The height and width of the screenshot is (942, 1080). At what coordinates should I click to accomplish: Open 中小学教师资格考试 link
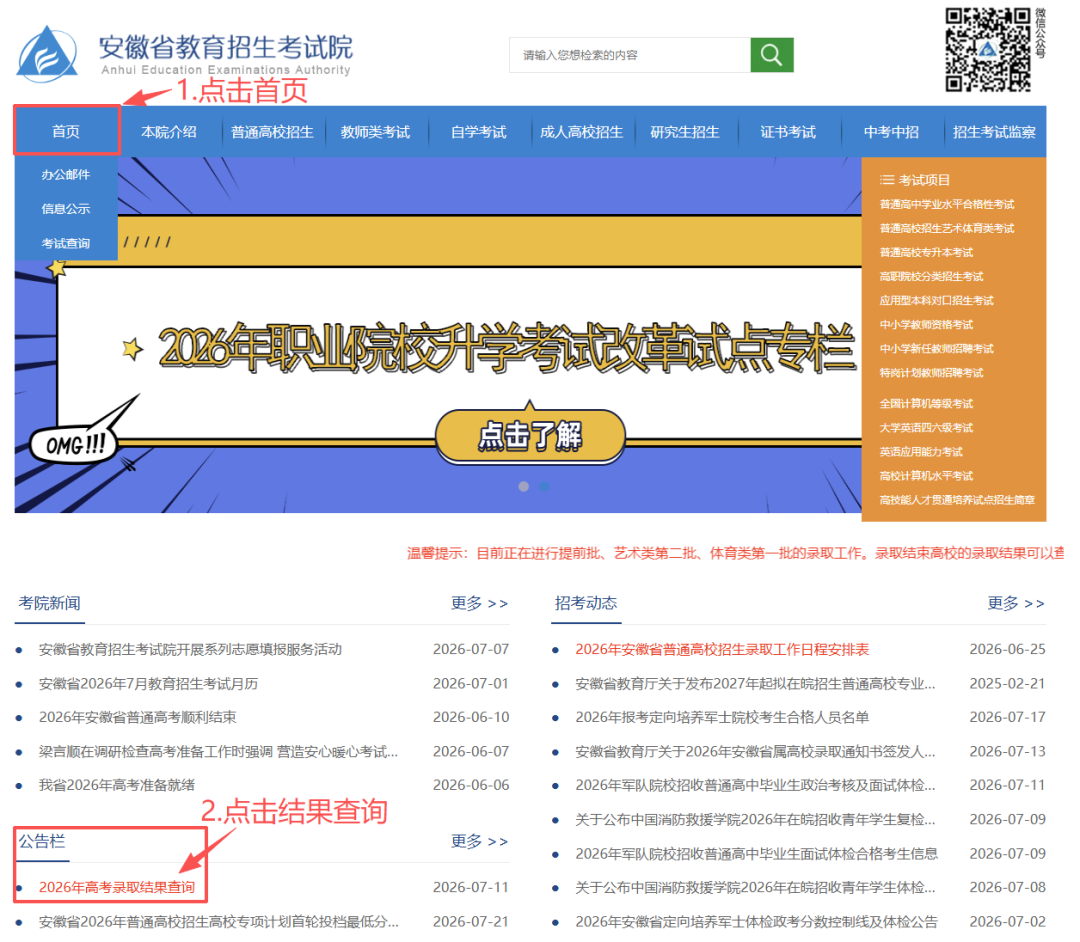(926, 324)
